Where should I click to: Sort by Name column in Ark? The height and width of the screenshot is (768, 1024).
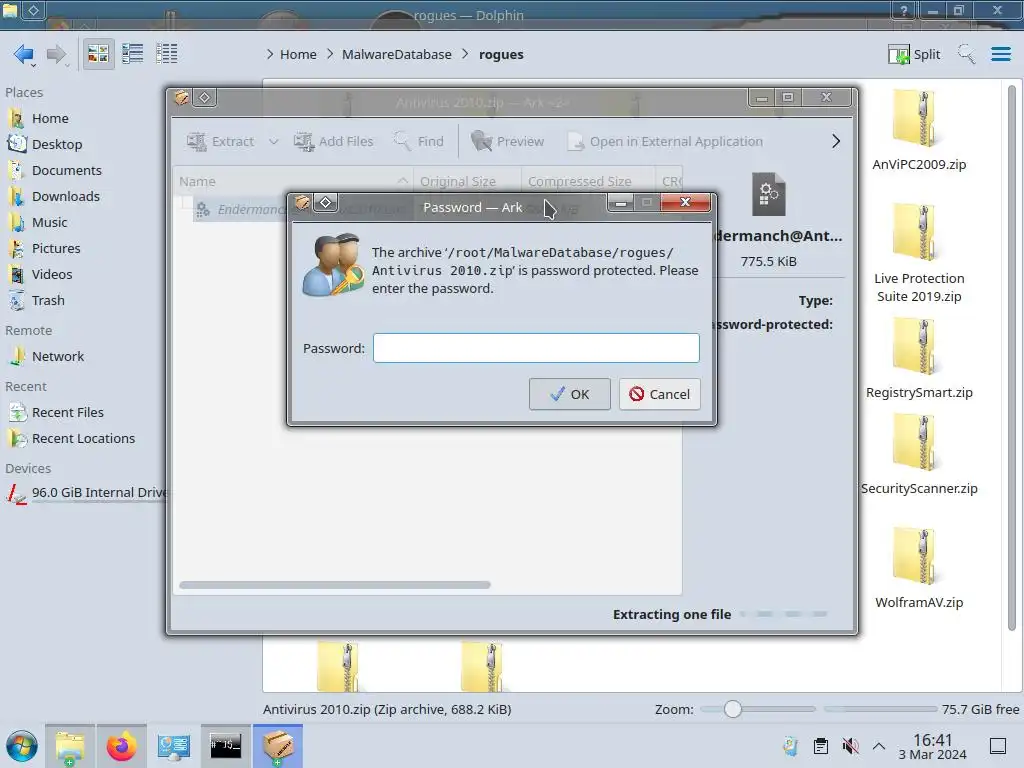coord(293,182)
